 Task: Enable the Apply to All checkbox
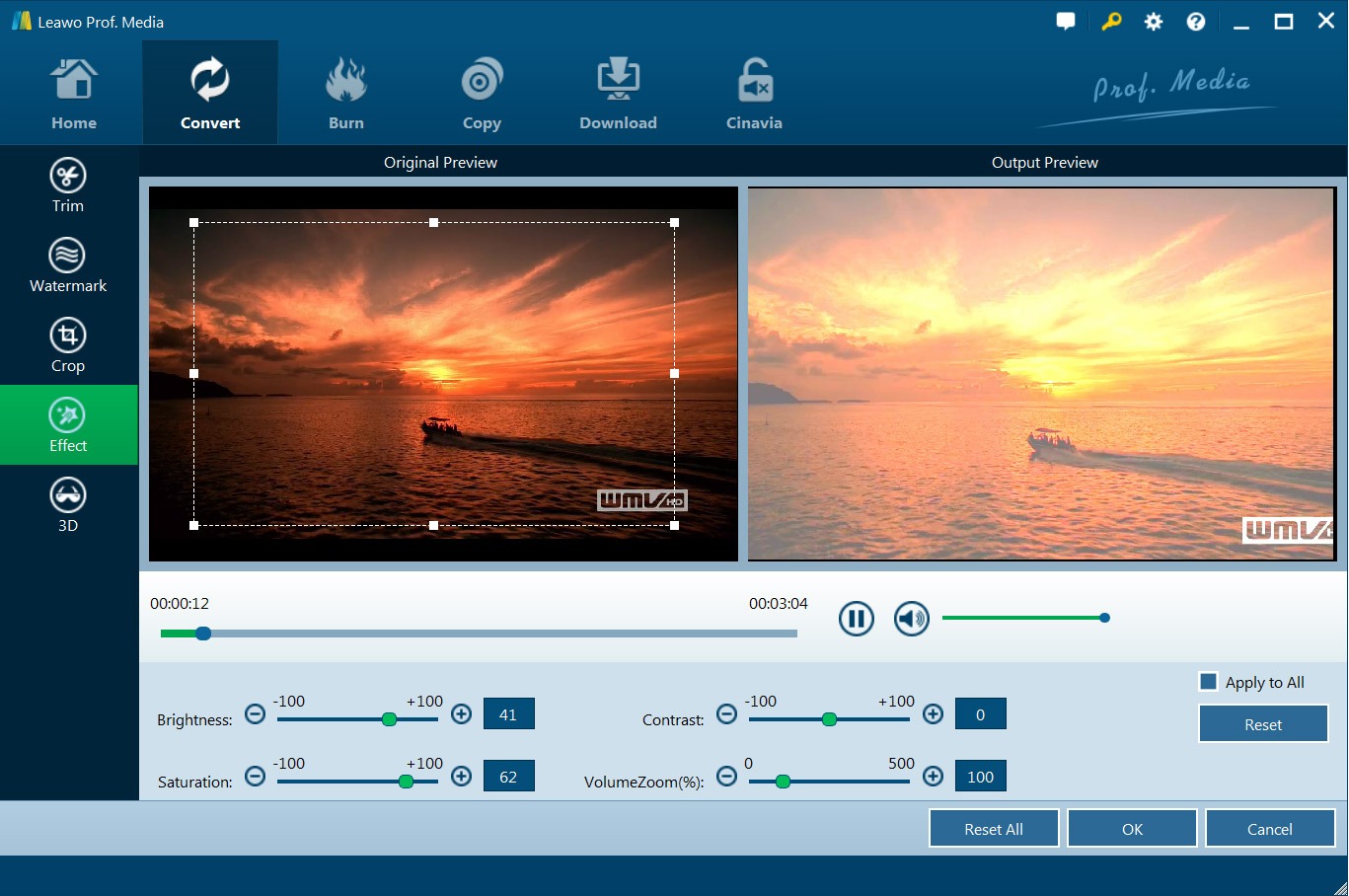(1208, 682)
